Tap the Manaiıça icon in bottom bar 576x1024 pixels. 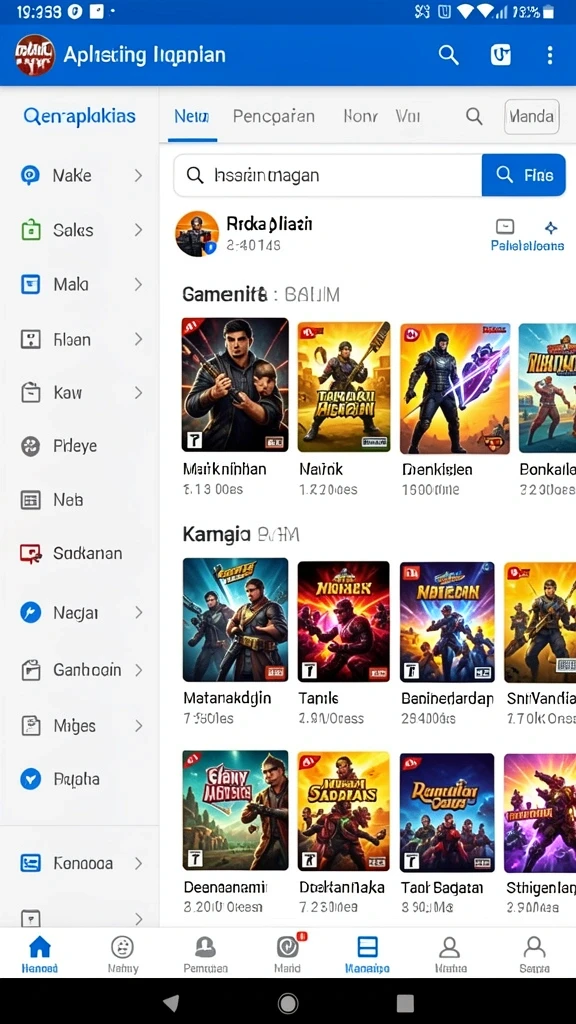pyautogui.click(x=368, y=946)
